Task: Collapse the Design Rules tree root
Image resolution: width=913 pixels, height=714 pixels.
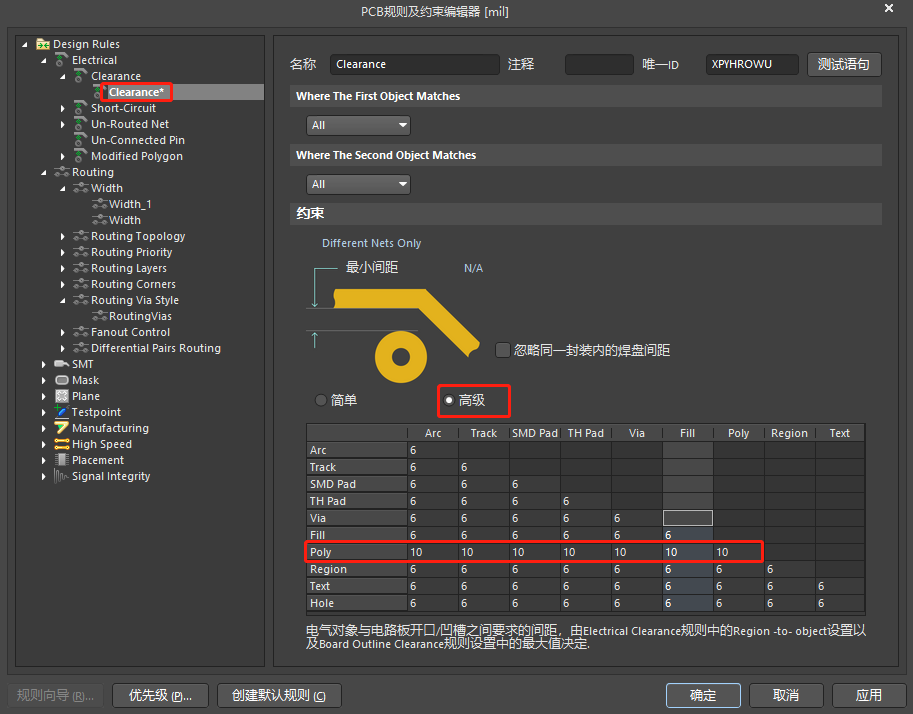Action: click(24, 44)
